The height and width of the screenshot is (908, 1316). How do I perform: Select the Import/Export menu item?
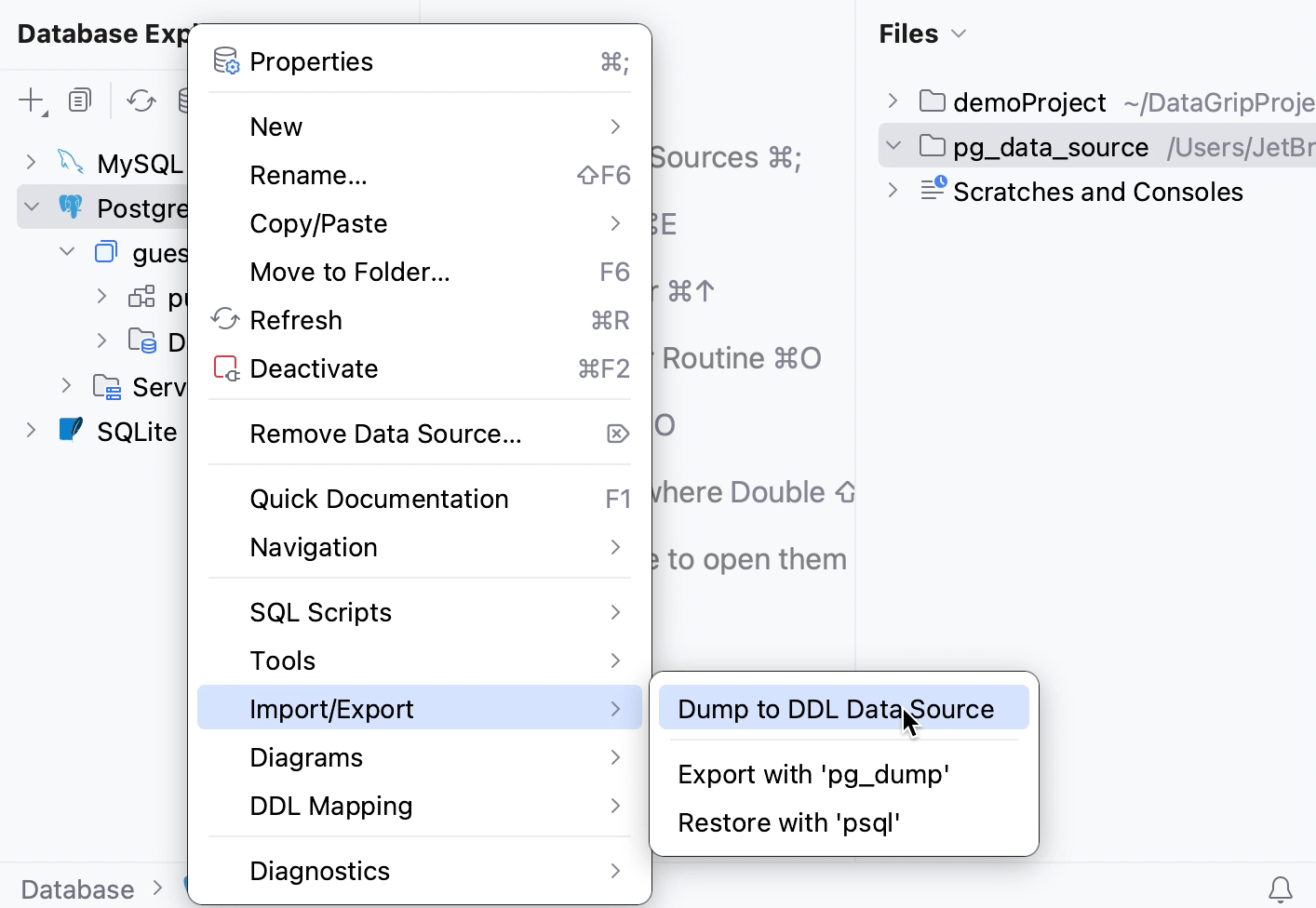[420, 709]
